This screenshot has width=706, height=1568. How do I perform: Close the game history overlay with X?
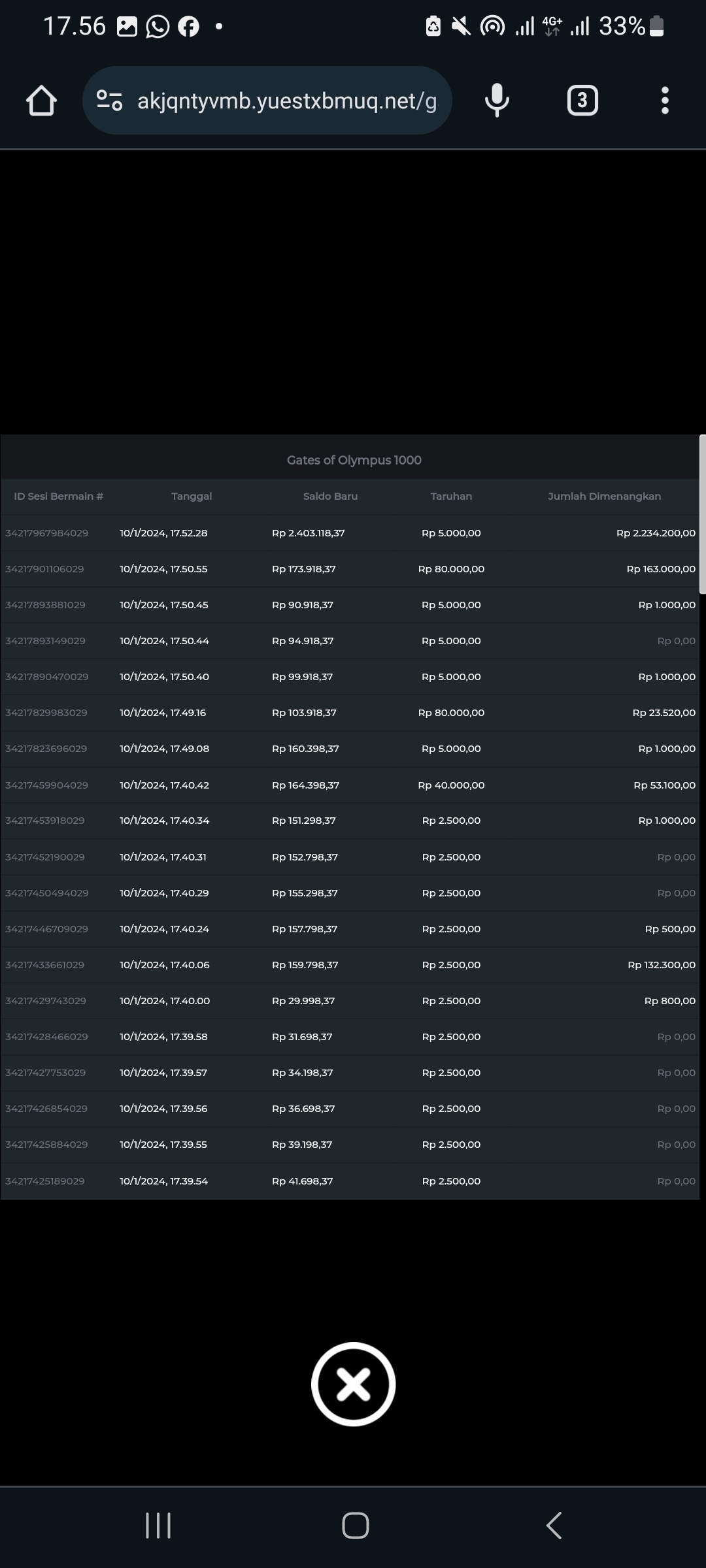click(353, 1384)
